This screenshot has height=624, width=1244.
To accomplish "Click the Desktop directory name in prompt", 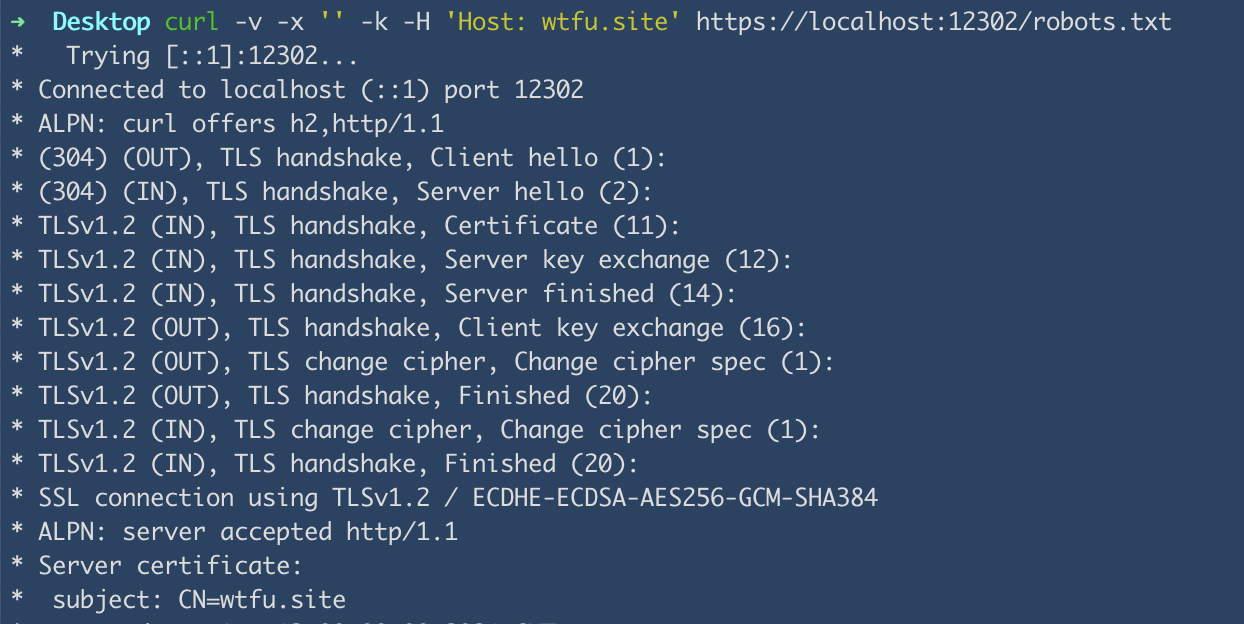I will pos(102,21).
